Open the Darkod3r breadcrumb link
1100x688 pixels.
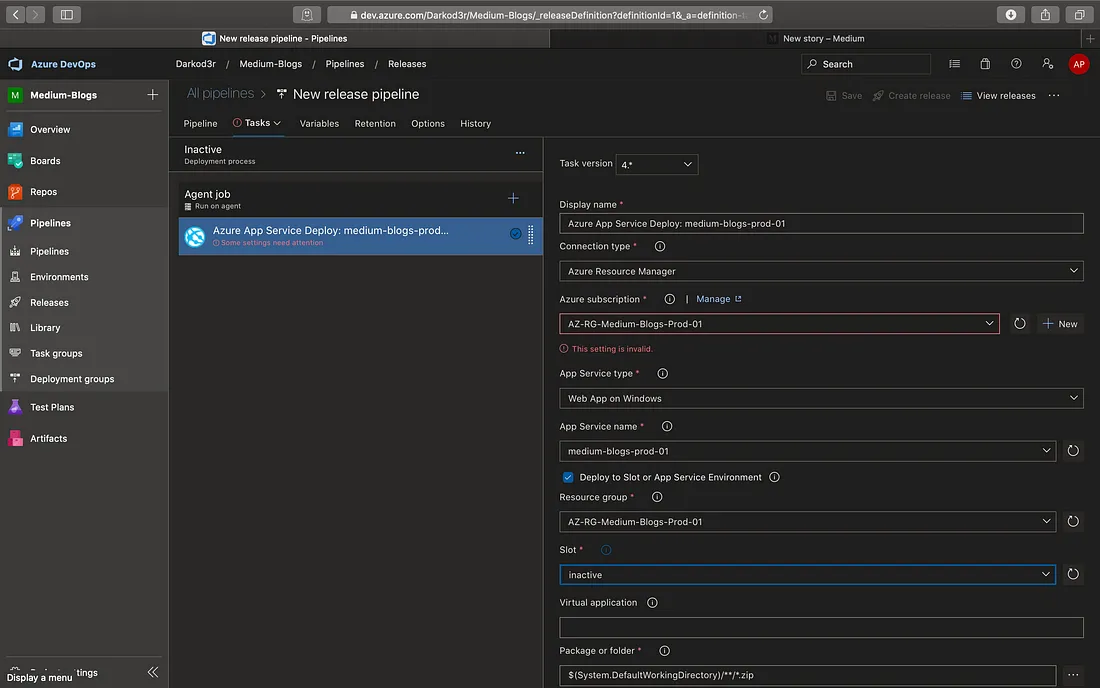click(196, 64)
